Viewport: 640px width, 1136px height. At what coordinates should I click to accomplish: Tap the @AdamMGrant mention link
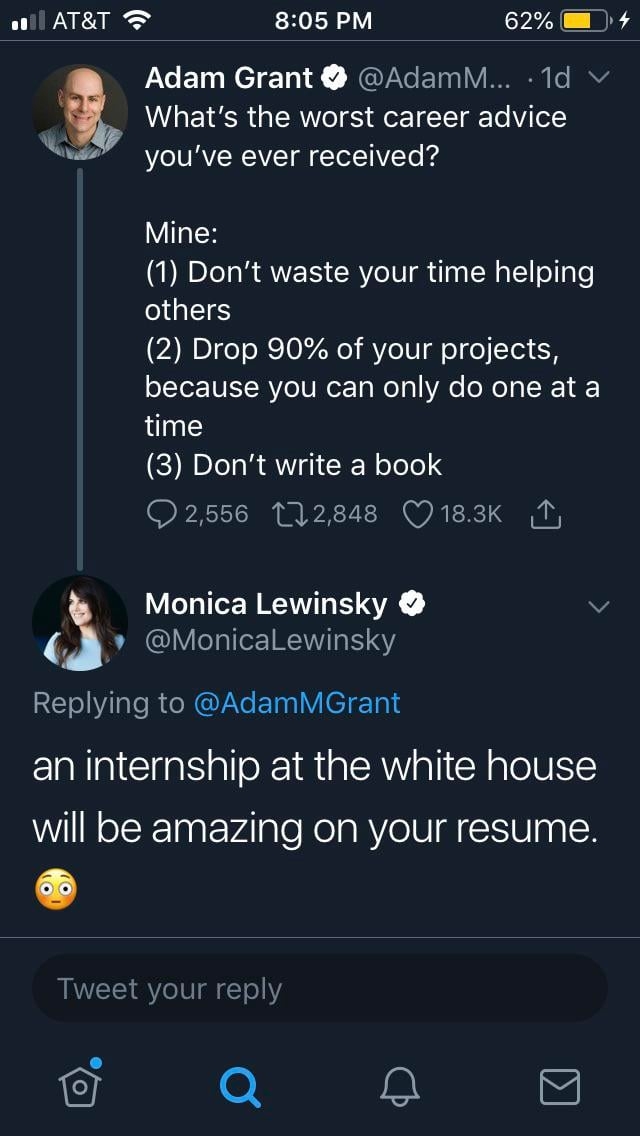tap(296, 703)
